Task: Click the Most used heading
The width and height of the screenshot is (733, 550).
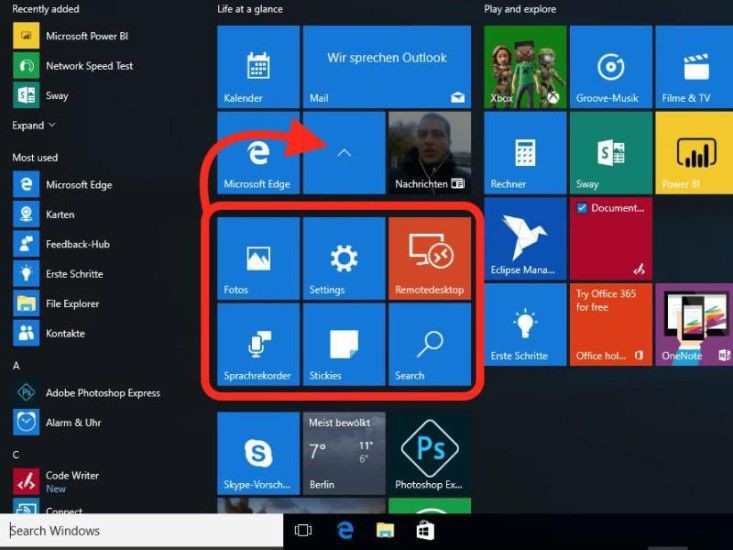Action: [35, 157]
